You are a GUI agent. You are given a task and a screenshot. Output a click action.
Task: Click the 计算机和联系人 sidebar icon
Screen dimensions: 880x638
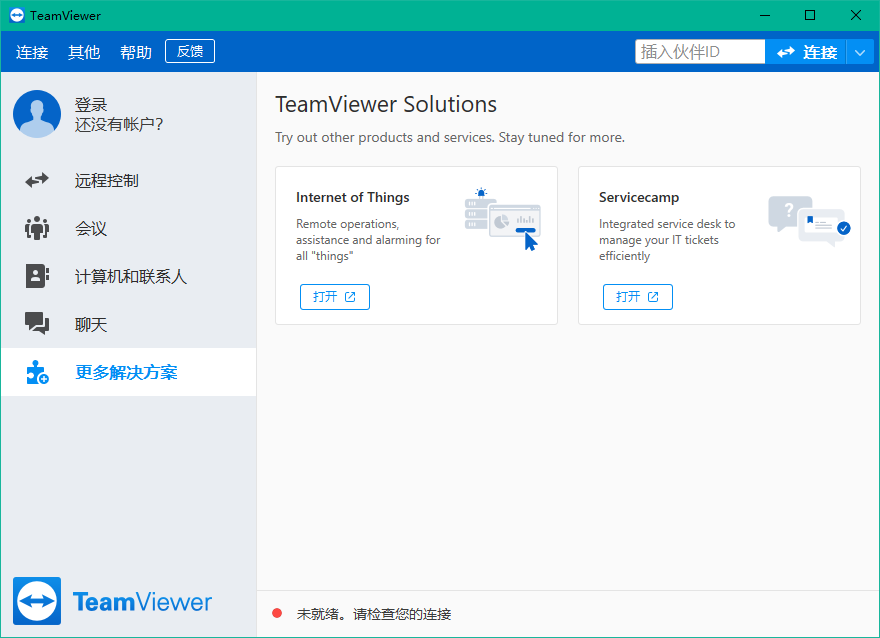(x=37, y=276)
